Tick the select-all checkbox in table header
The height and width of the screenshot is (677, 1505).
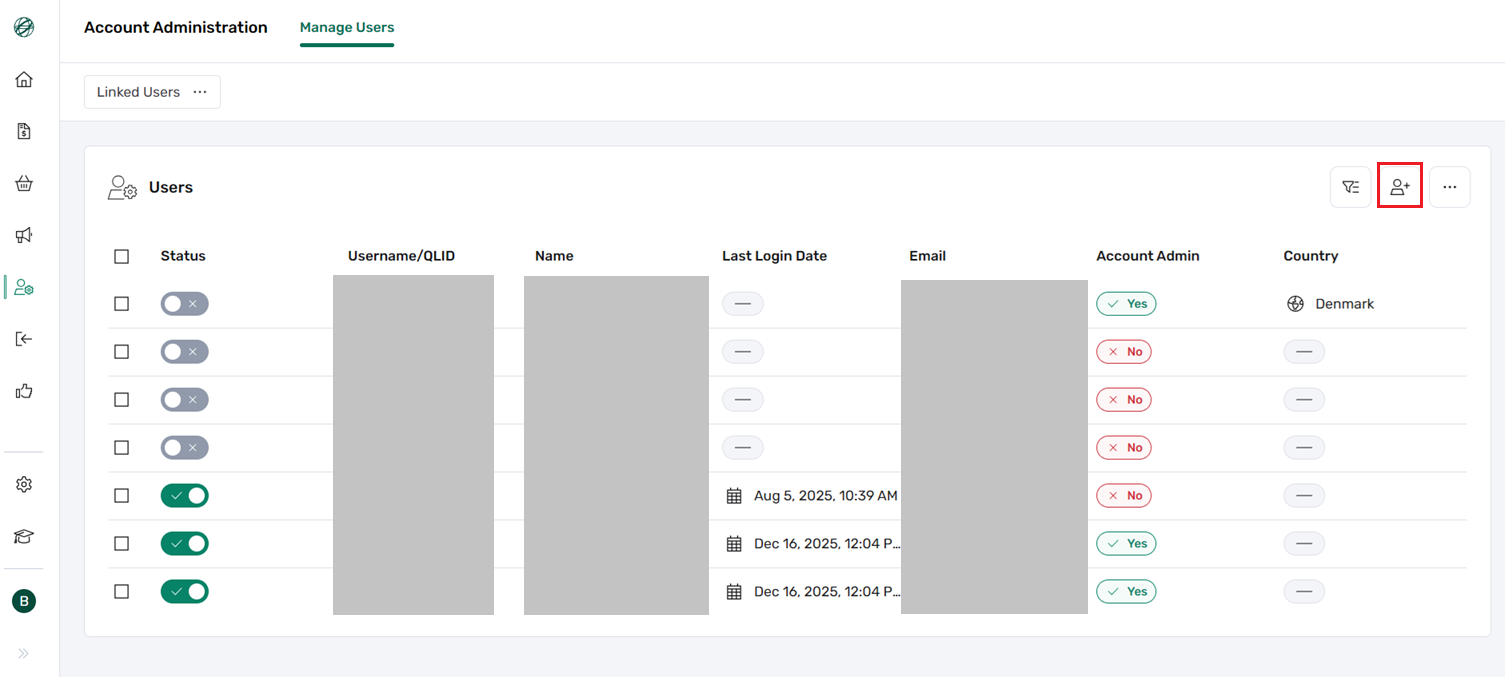[x=122, y=256]
